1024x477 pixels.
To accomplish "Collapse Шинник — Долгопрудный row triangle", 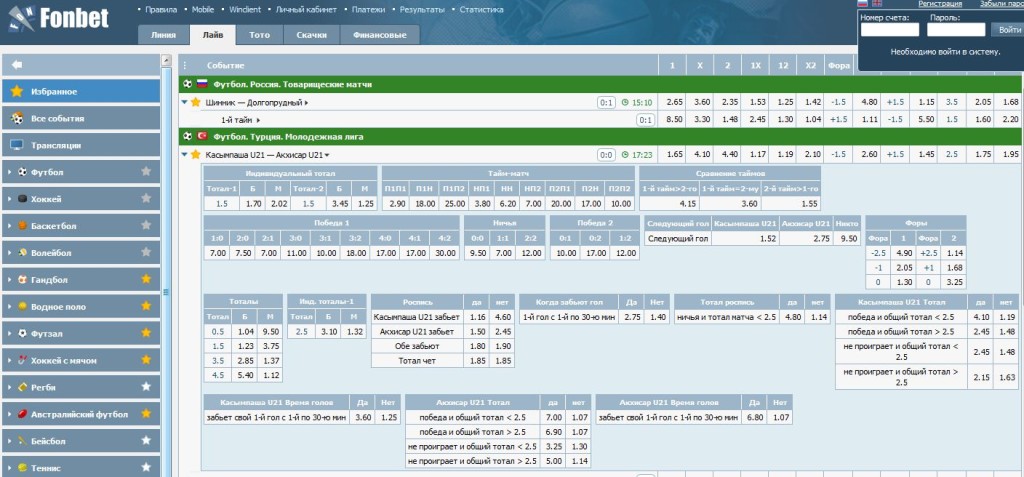I will (184, 103).
